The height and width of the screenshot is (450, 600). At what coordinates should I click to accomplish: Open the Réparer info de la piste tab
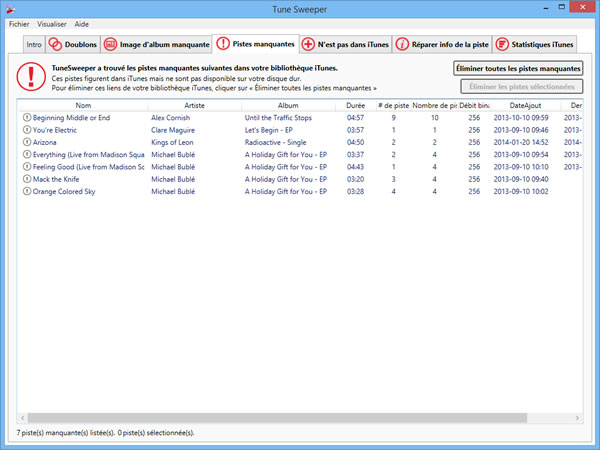(442, 44)
